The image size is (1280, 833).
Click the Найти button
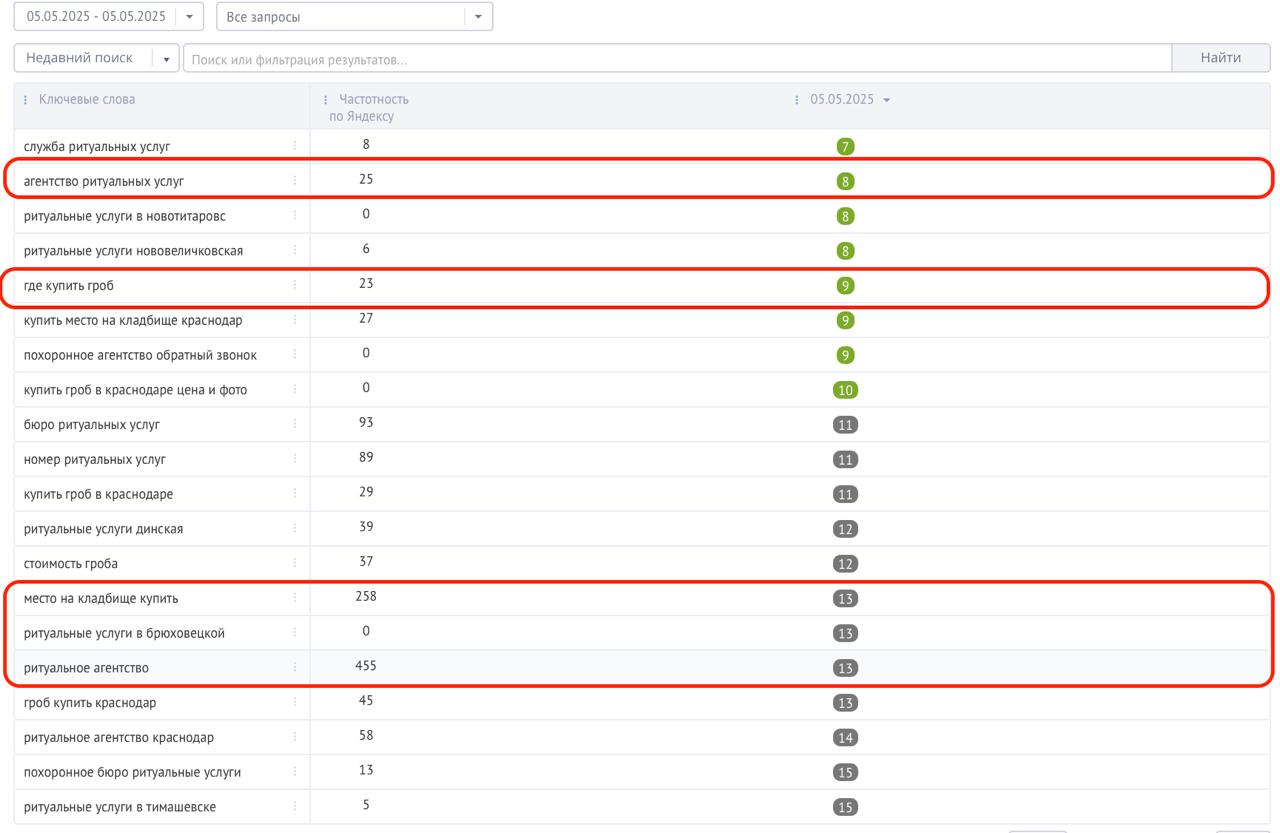point(1220,58)
